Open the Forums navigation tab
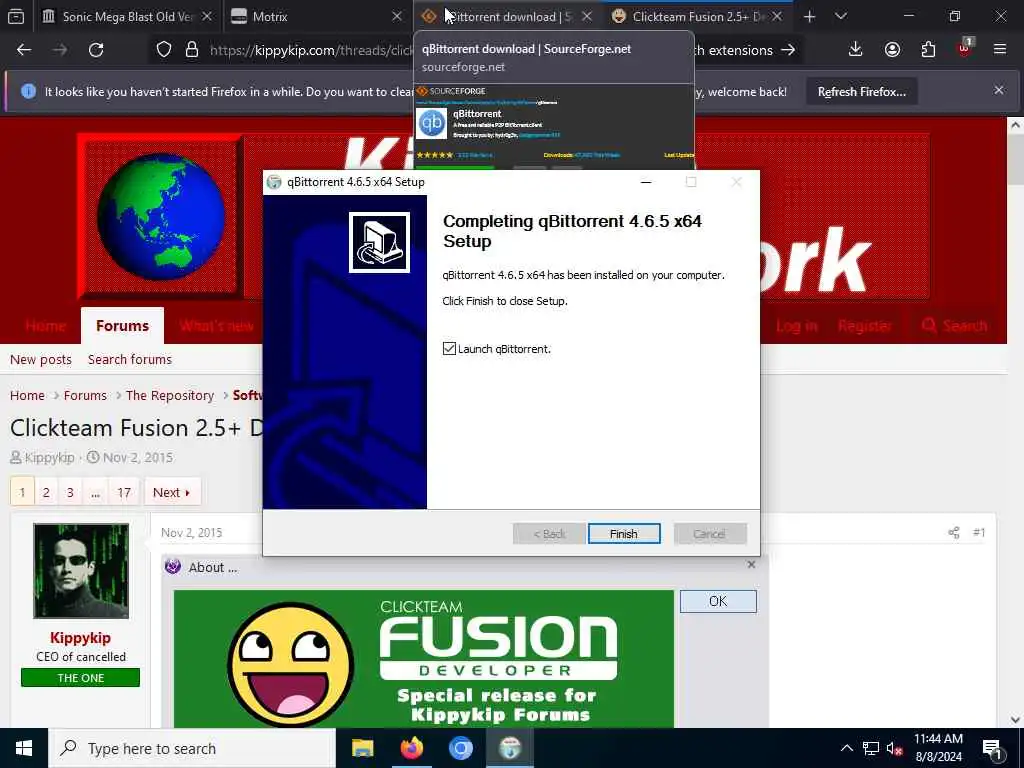The height and width of the screenshot is (768, 1024). point(122,325)
